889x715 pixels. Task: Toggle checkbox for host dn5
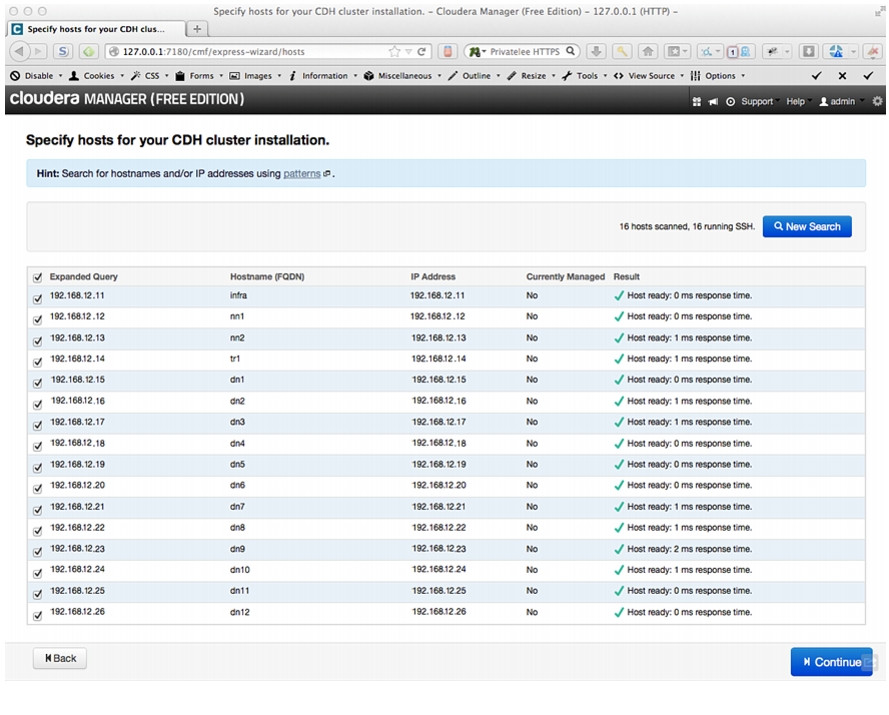[37, 468]
